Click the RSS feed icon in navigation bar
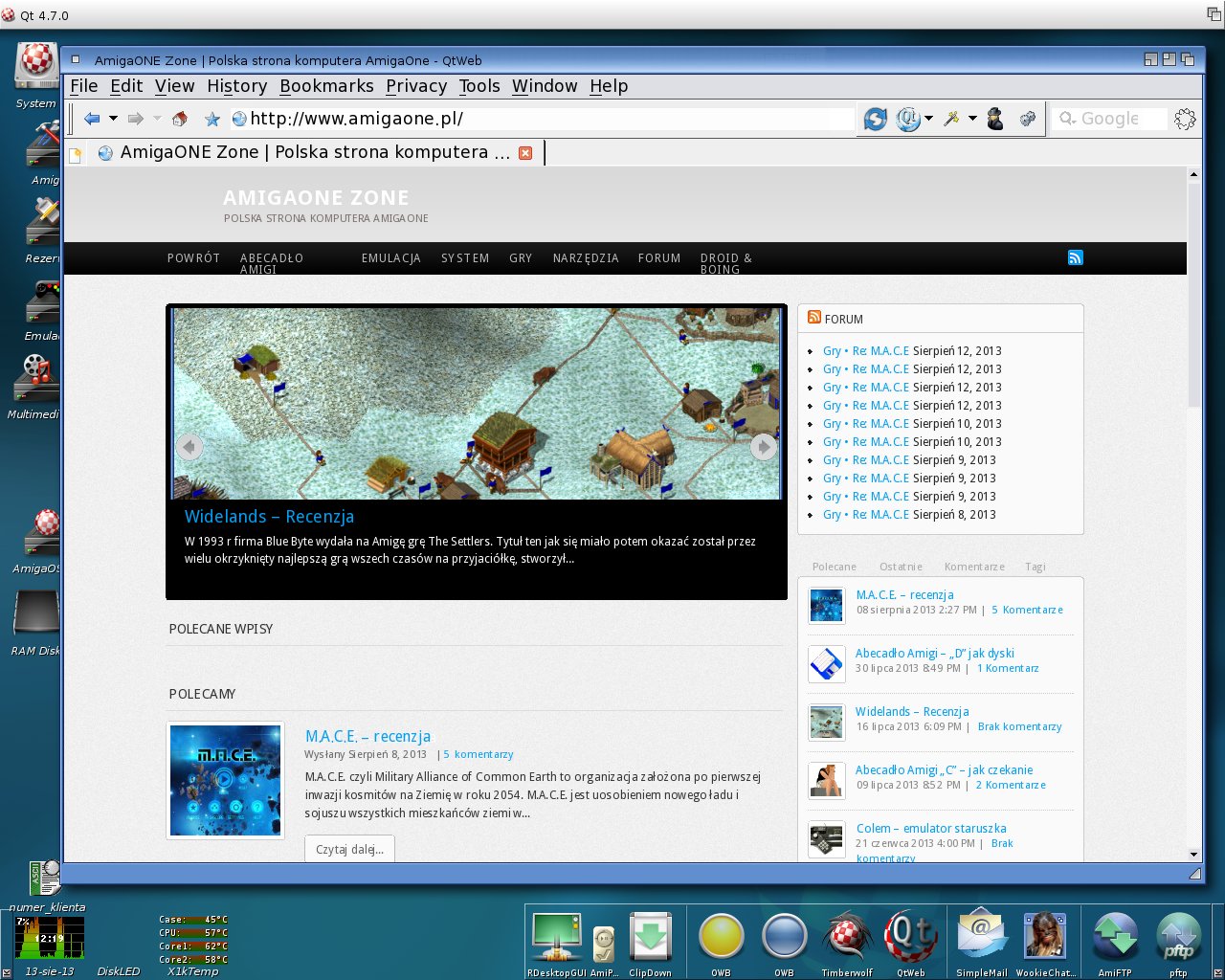This screenshot has height=980, width=1225. (x=1075, y=257)
